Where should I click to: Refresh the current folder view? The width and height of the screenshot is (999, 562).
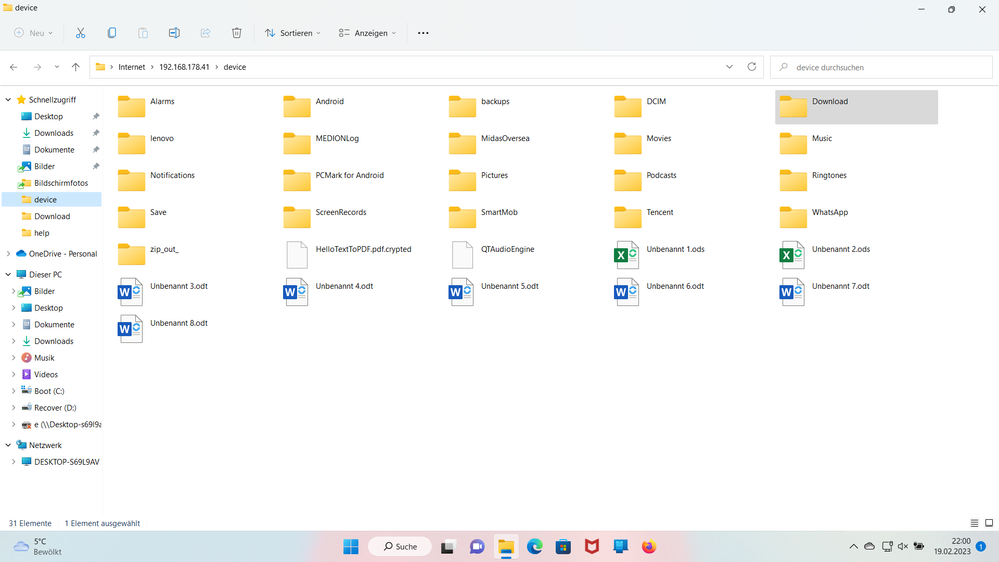[x=752, y=67]
